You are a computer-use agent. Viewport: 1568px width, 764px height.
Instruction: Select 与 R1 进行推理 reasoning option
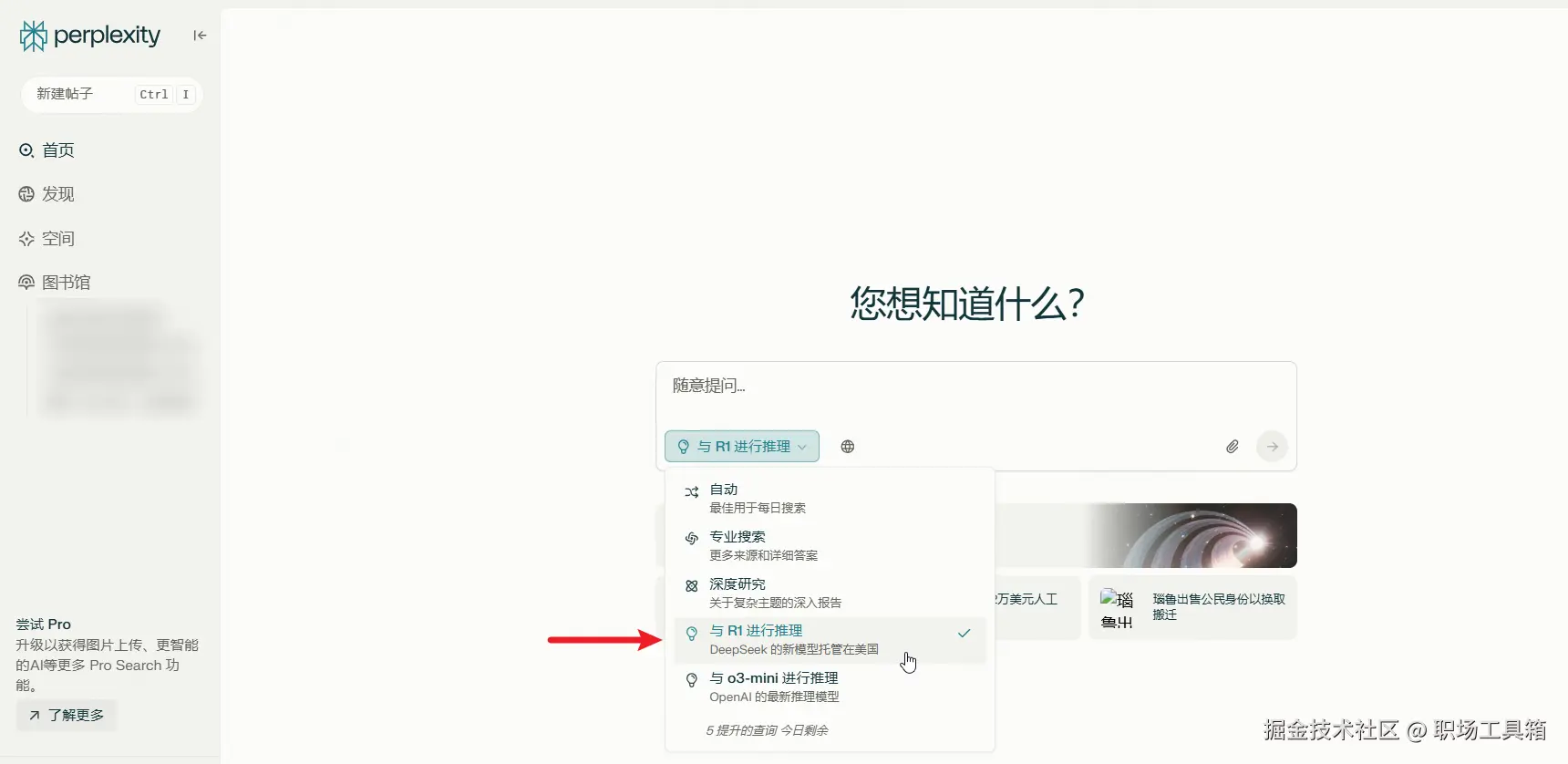[x=830, y=640]
